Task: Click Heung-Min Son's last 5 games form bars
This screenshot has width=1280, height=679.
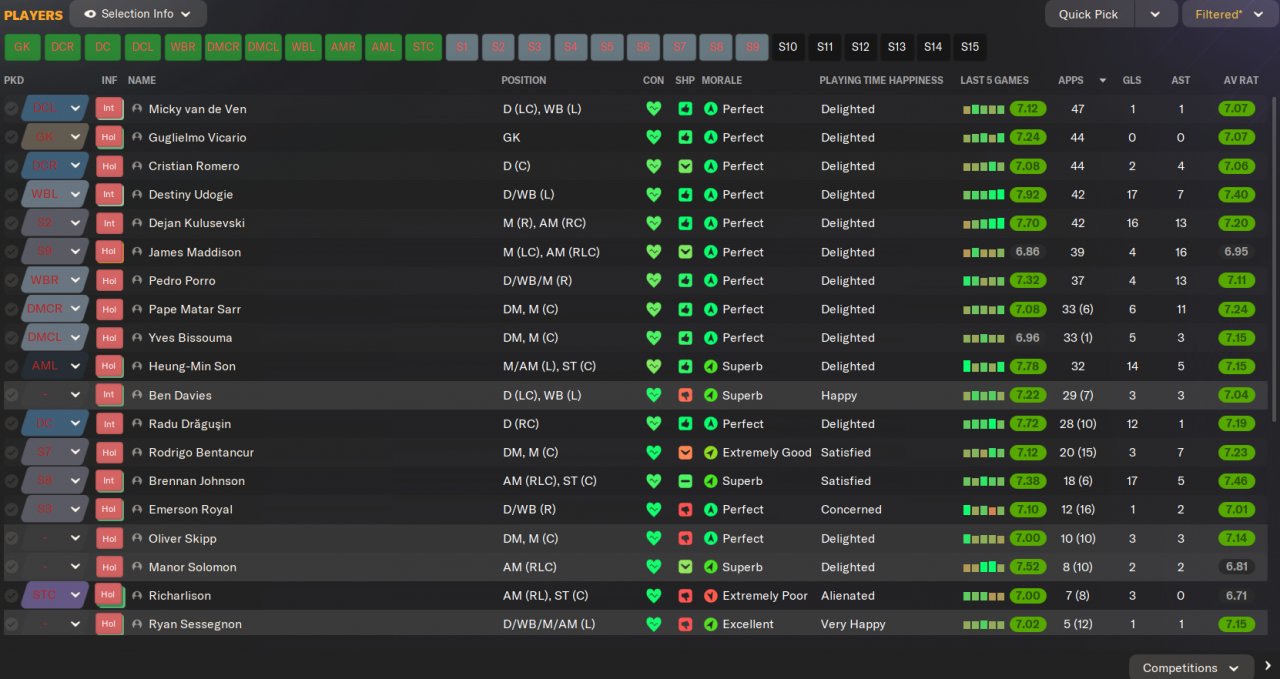Action: tap(984, 367)
